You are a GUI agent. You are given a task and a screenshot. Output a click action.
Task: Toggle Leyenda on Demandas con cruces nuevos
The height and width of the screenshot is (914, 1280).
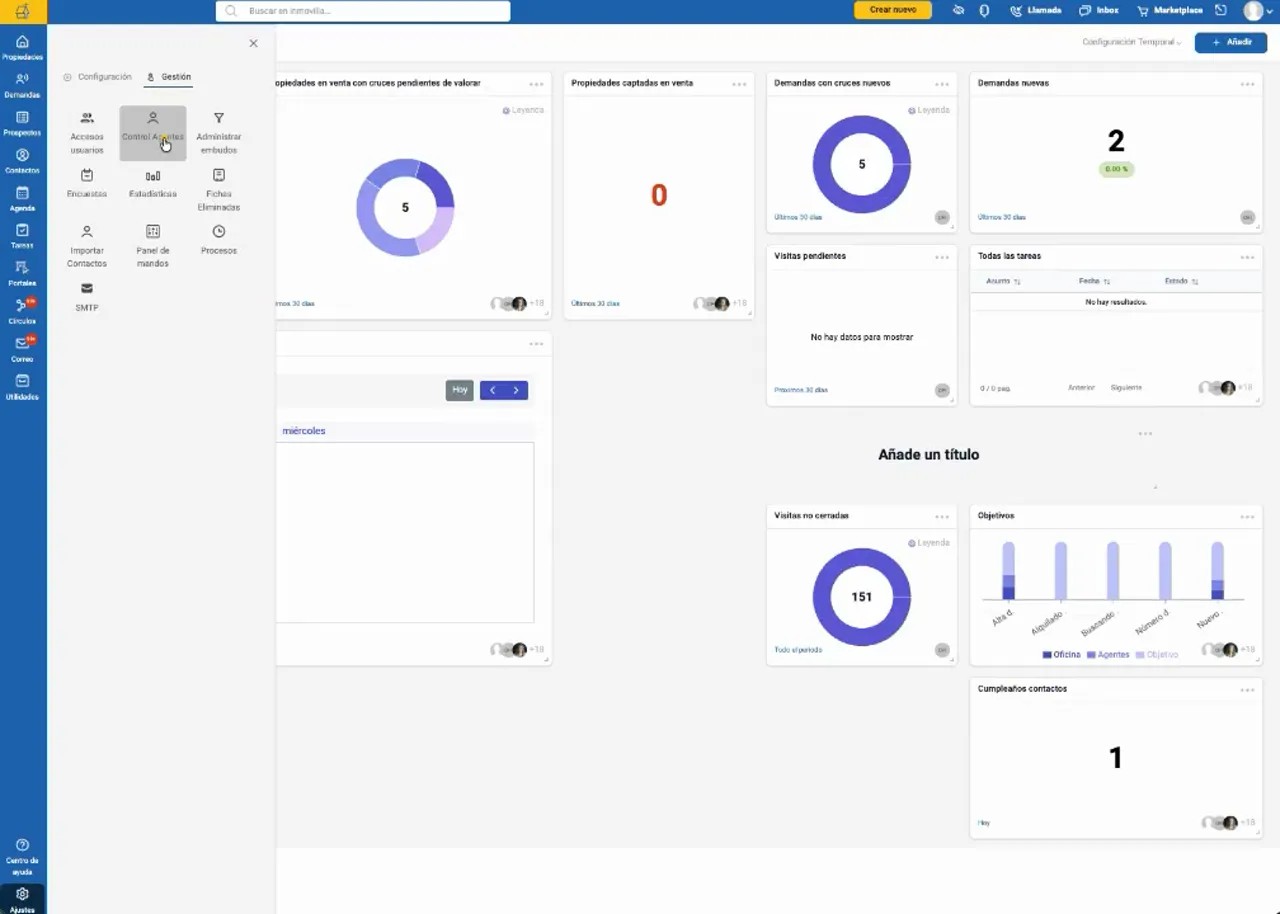pos(929,110)
